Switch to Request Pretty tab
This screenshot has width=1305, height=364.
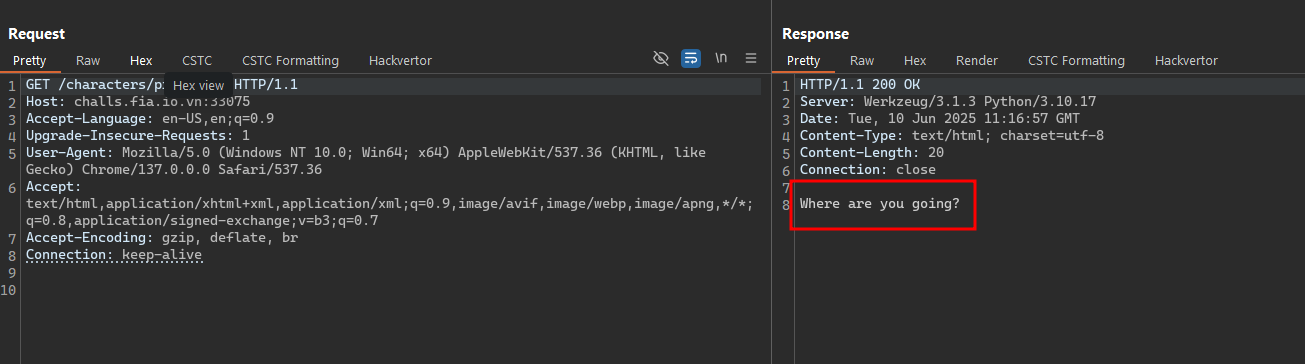point(29,61)
